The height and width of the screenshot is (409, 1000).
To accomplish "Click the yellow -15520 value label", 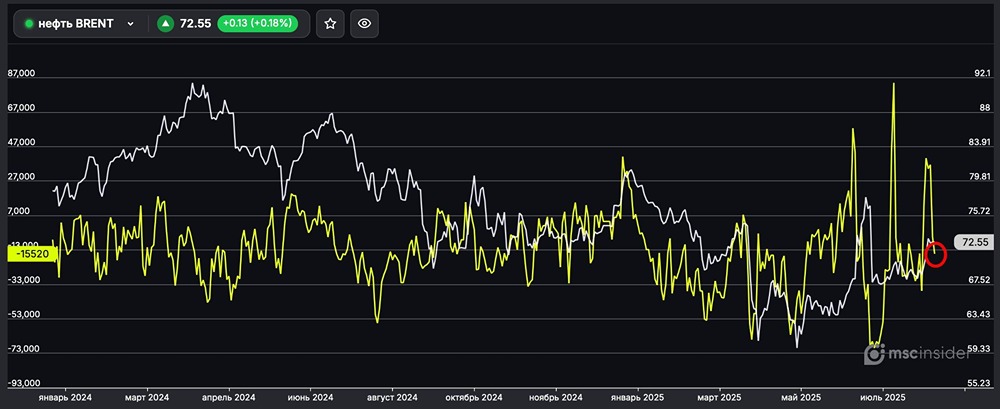I will click(x=33, y=253).
